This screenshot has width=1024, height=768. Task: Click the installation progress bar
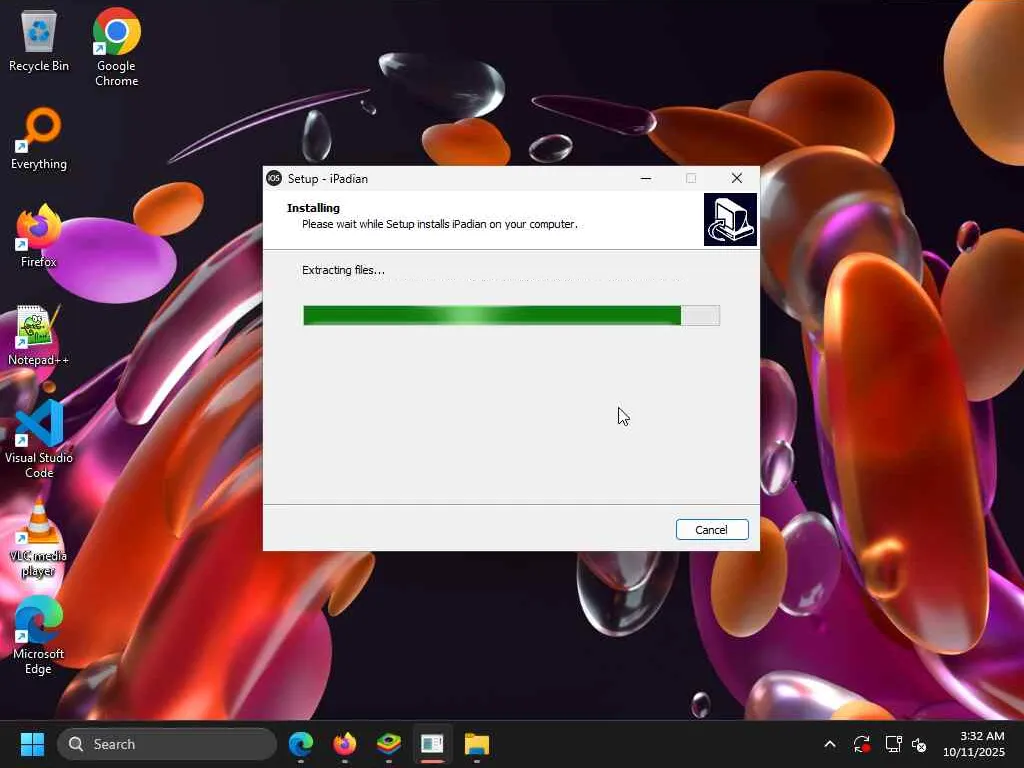(511, 315)
